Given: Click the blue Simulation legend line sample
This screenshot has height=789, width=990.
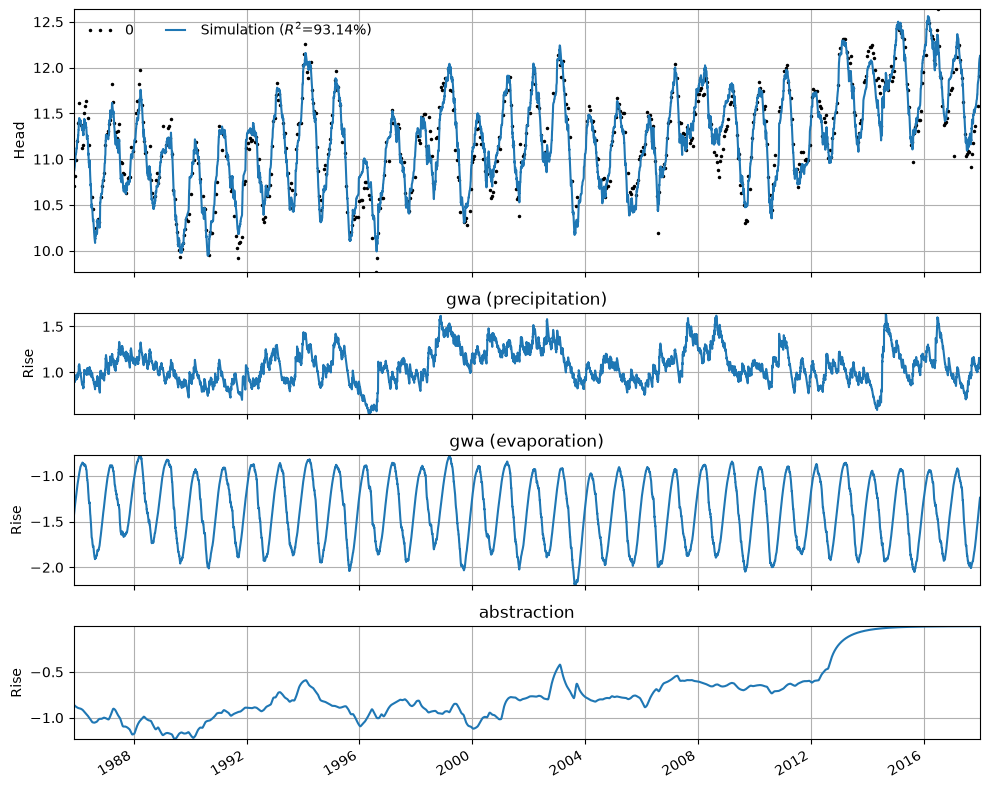Looking at the screenshot, I should tap(176, 30).
